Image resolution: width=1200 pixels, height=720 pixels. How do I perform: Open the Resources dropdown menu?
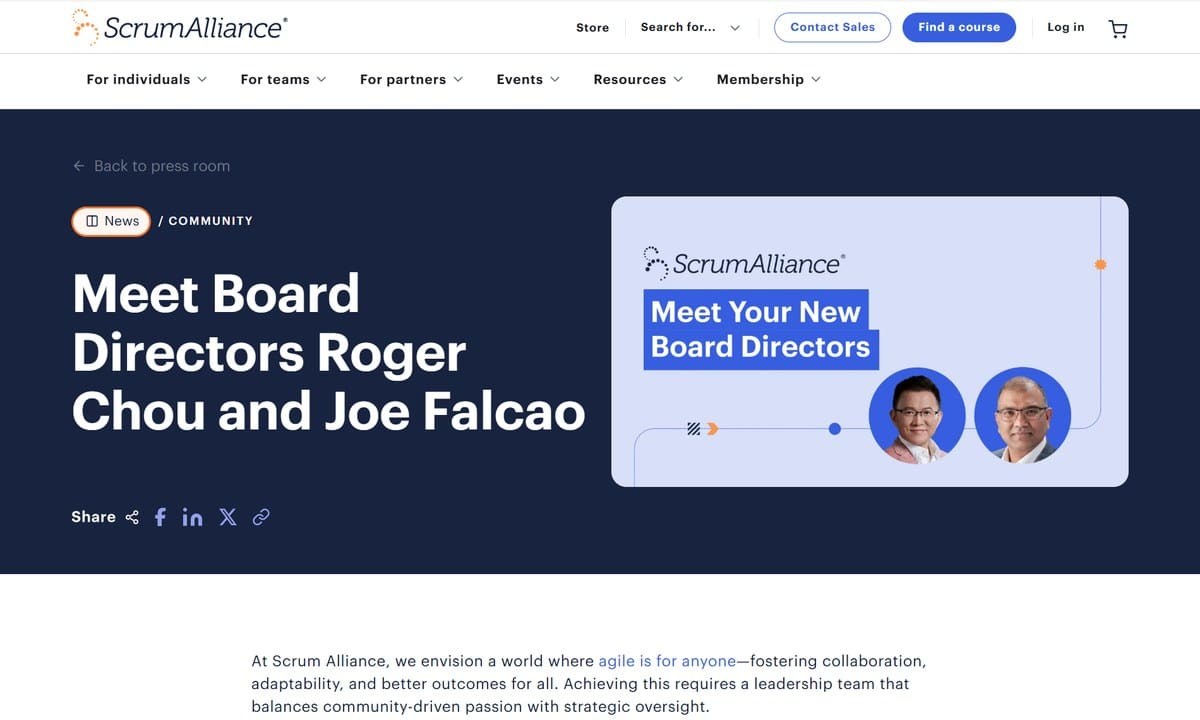pyautogui.click(x=638, y=79)
